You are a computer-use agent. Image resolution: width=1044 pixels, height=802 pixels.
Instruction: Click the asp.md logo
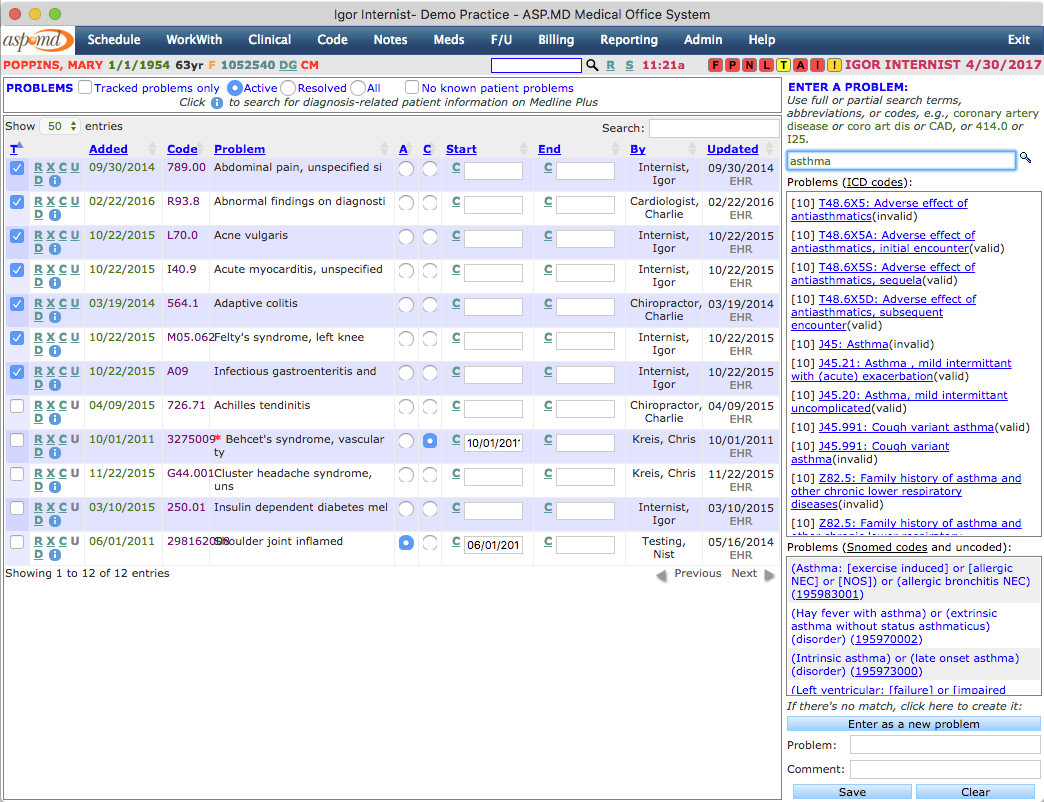(36, 40)
